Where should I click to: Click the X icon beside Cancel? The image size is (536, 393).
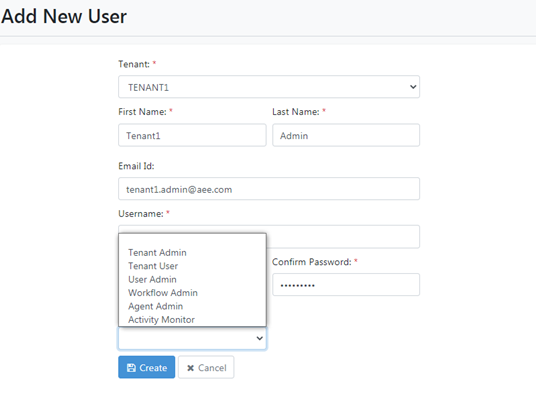[x=190, y=368]
